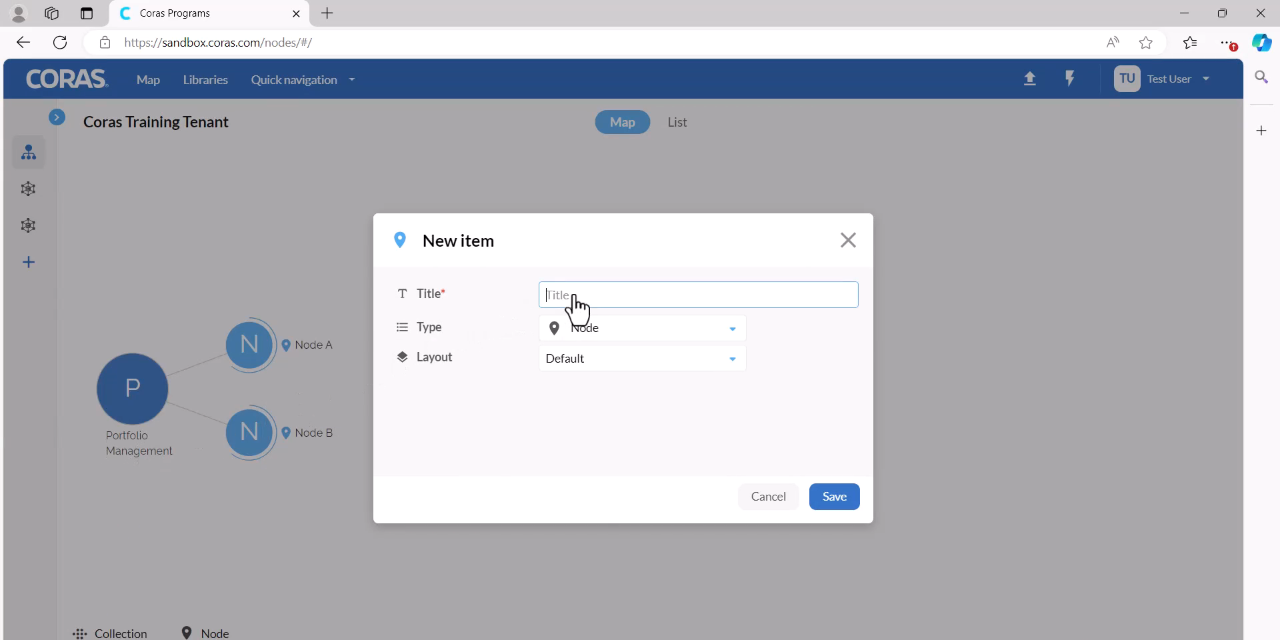Click the Node B label
Viewport: 1280px width, 640px height.
(313, 433)
